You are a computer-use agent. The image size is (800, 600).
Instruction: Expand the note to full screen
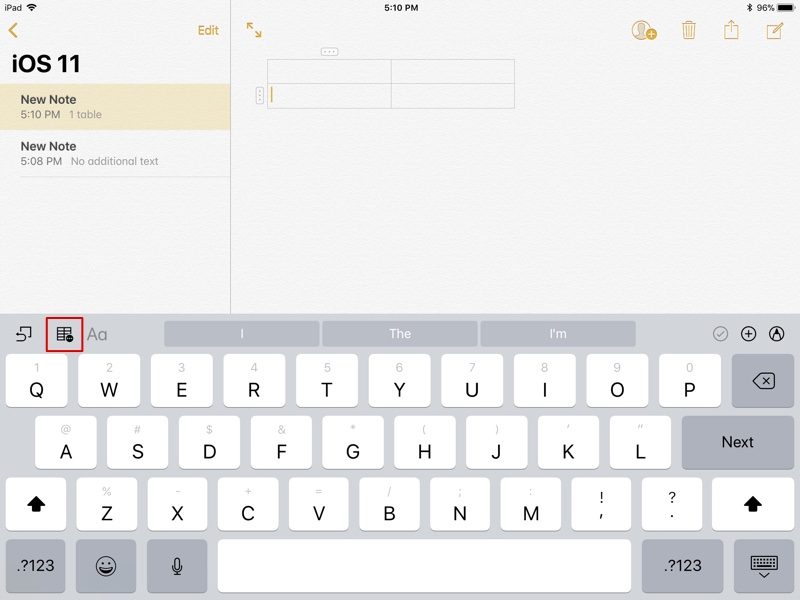tap(254, 31)
